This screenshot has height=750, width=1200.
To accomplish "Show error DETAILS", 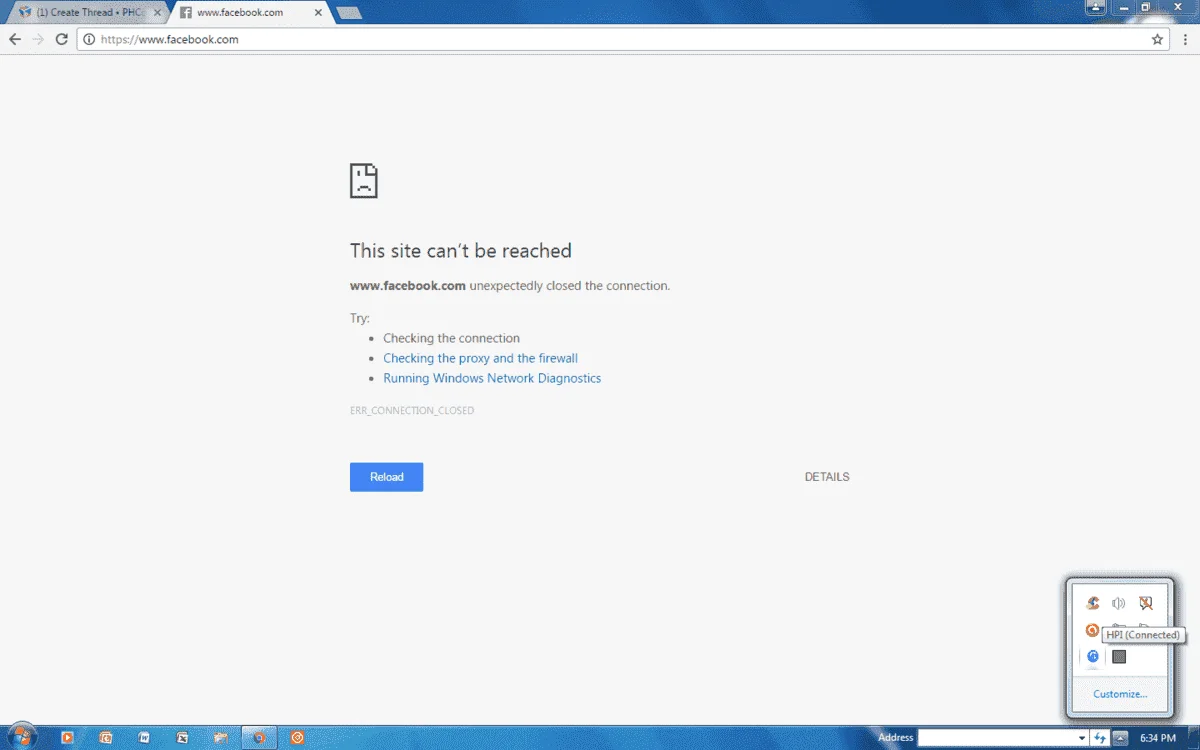I will pos(827,477).
